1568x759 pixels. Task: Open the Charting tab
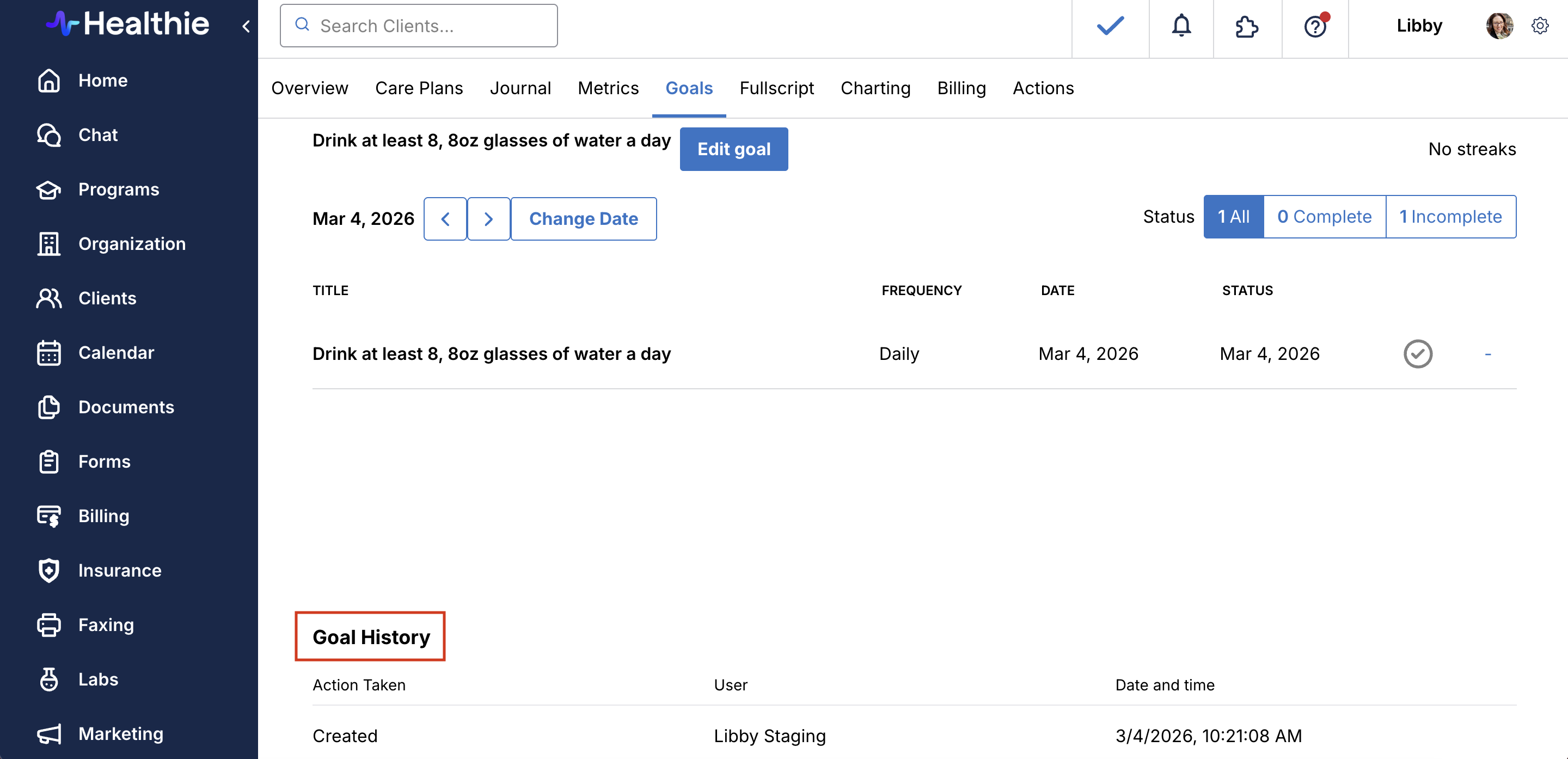[x=875, y=88]
